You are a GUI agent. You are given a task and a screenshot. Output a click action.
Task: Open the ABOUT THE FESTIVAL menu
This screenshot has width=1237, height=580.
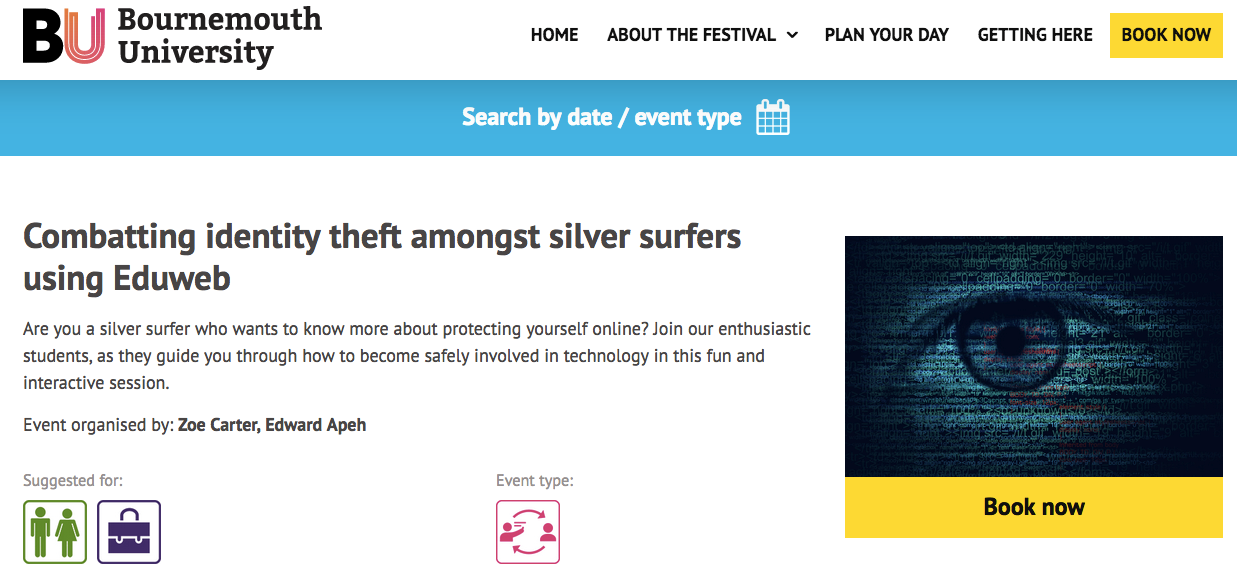[691, 35]
